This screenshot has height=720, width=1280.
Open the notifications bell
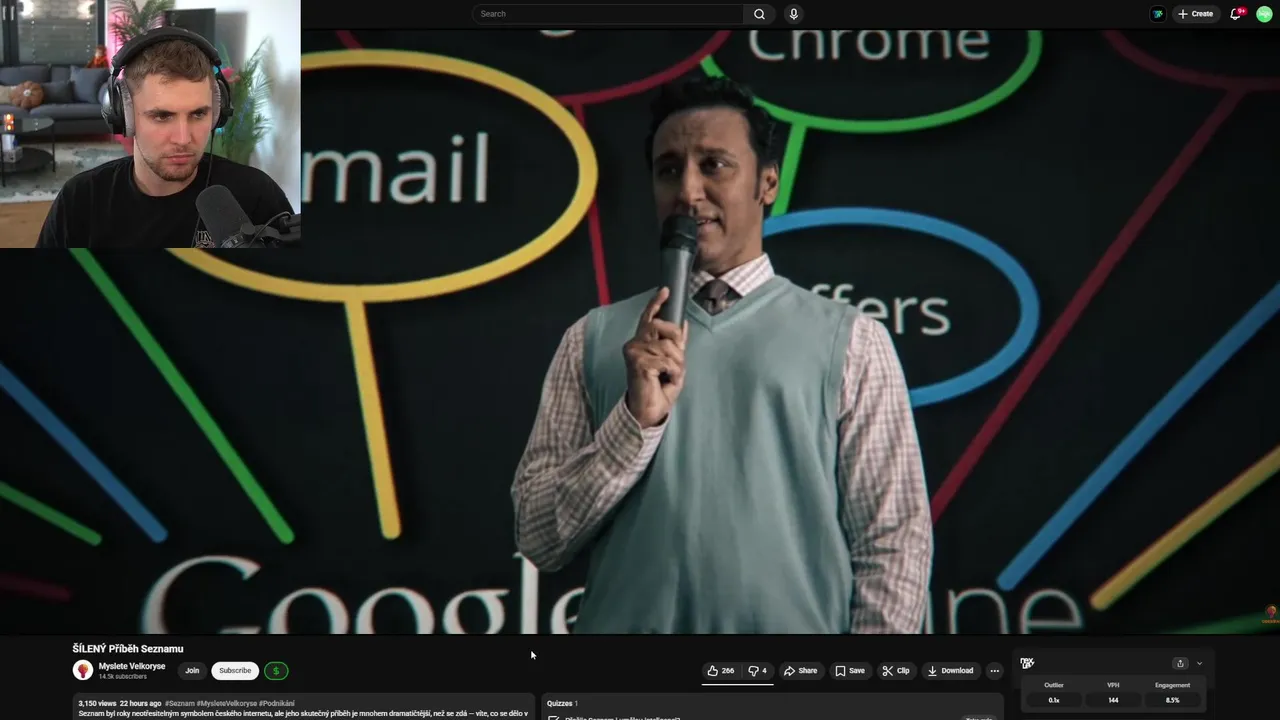(1236, 14)
